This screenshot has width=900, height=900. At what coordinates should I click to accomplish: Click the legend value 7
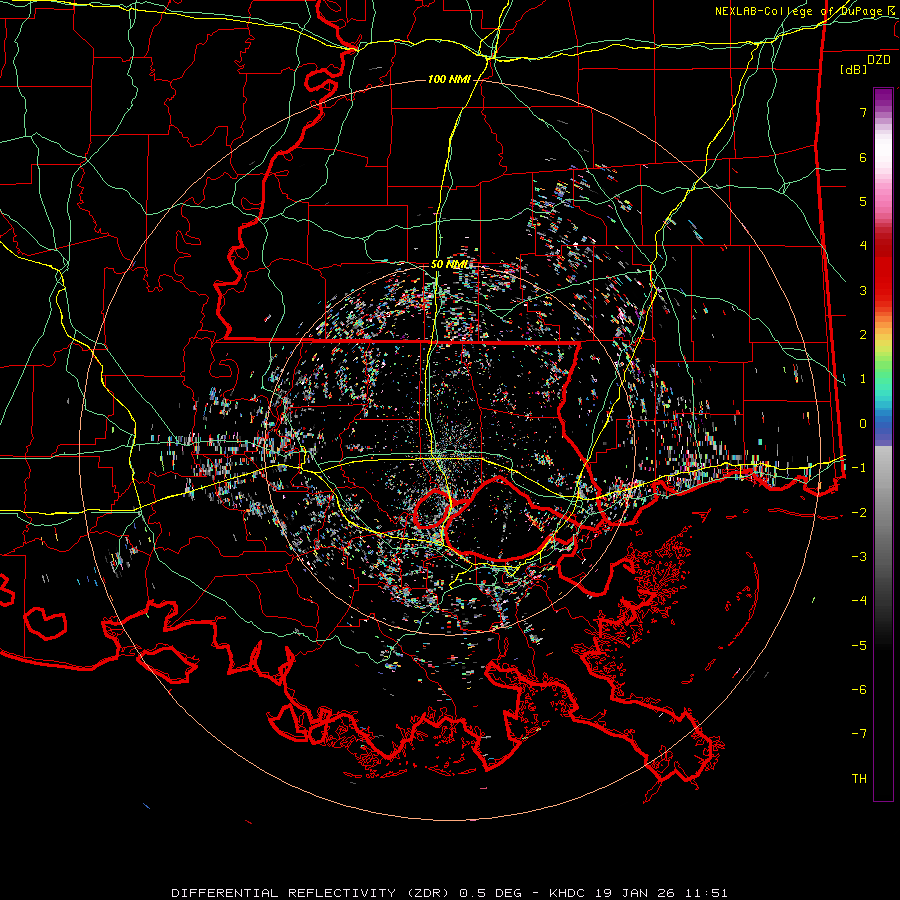click(x=863, y=112)
